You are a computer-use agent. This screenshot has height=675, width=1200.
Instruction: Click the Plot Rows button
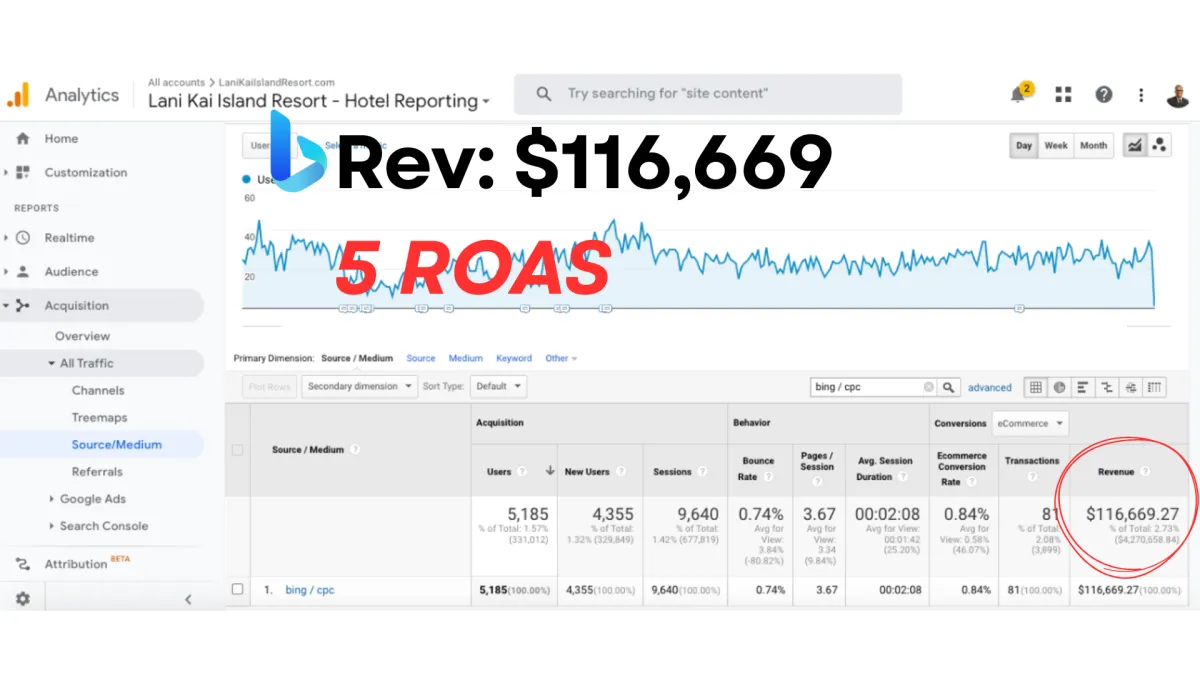coord(269,386)
